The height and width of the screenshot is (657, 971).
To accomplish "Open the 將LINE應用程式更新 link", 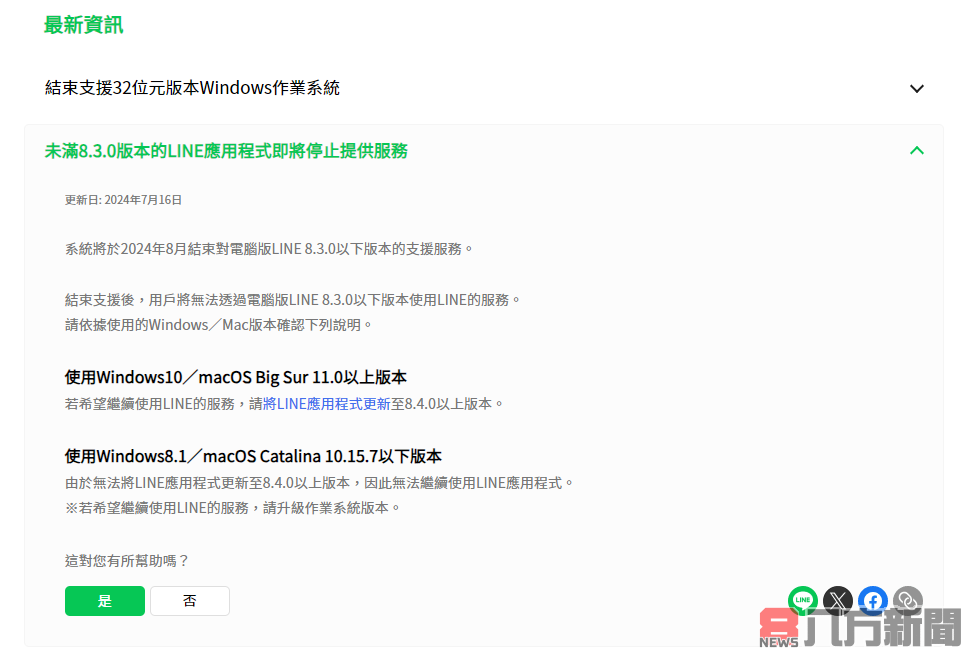I will (x=326, y=404).
